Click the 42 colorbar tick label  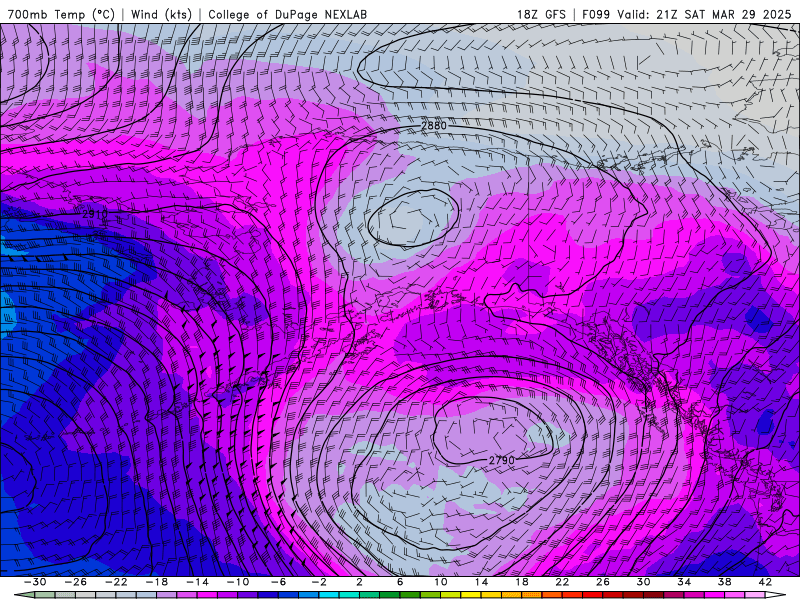click(x=765, y=582)
